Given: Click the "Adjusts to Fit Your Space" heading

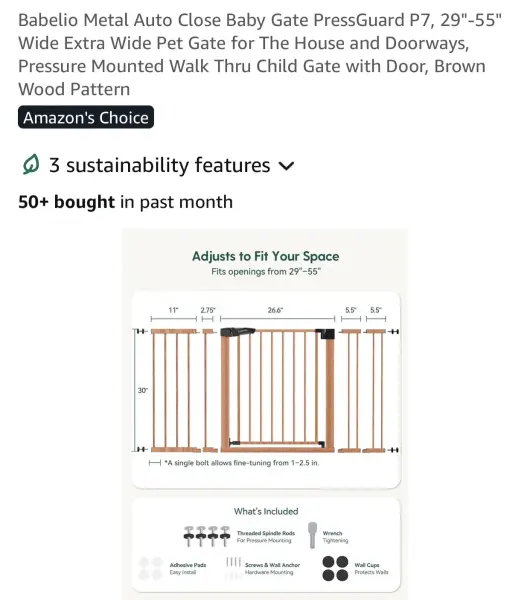Looking at the screenshot, I should click(x=266, y=256).
